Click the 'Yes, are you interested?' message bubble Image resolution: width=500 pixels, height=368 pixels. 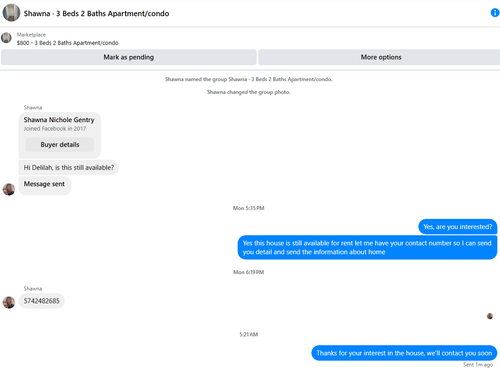point(458,227)
